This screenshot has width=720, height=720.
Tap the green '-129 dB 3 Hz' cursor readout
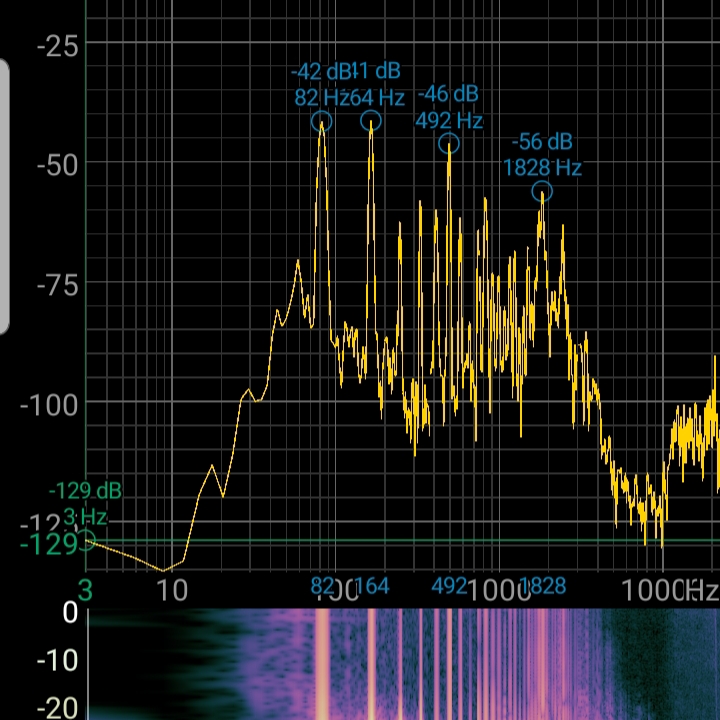85,503
